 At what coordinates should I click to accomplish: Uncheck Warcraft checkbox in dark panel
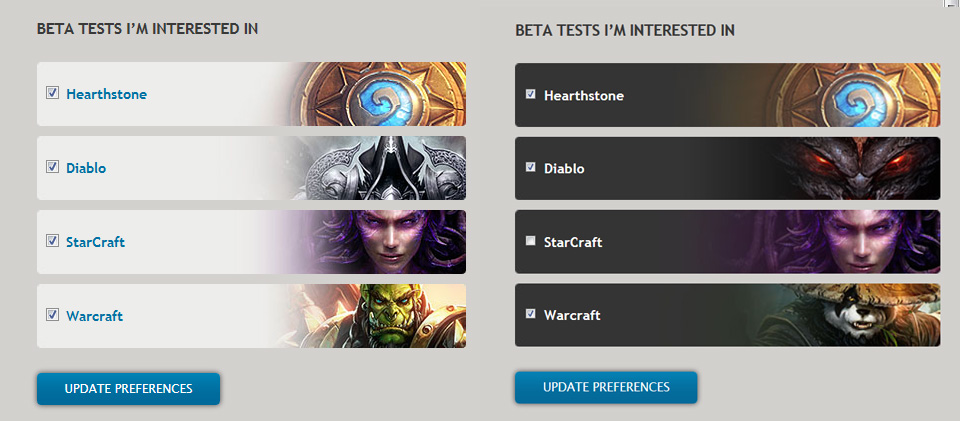coord(531,314)
